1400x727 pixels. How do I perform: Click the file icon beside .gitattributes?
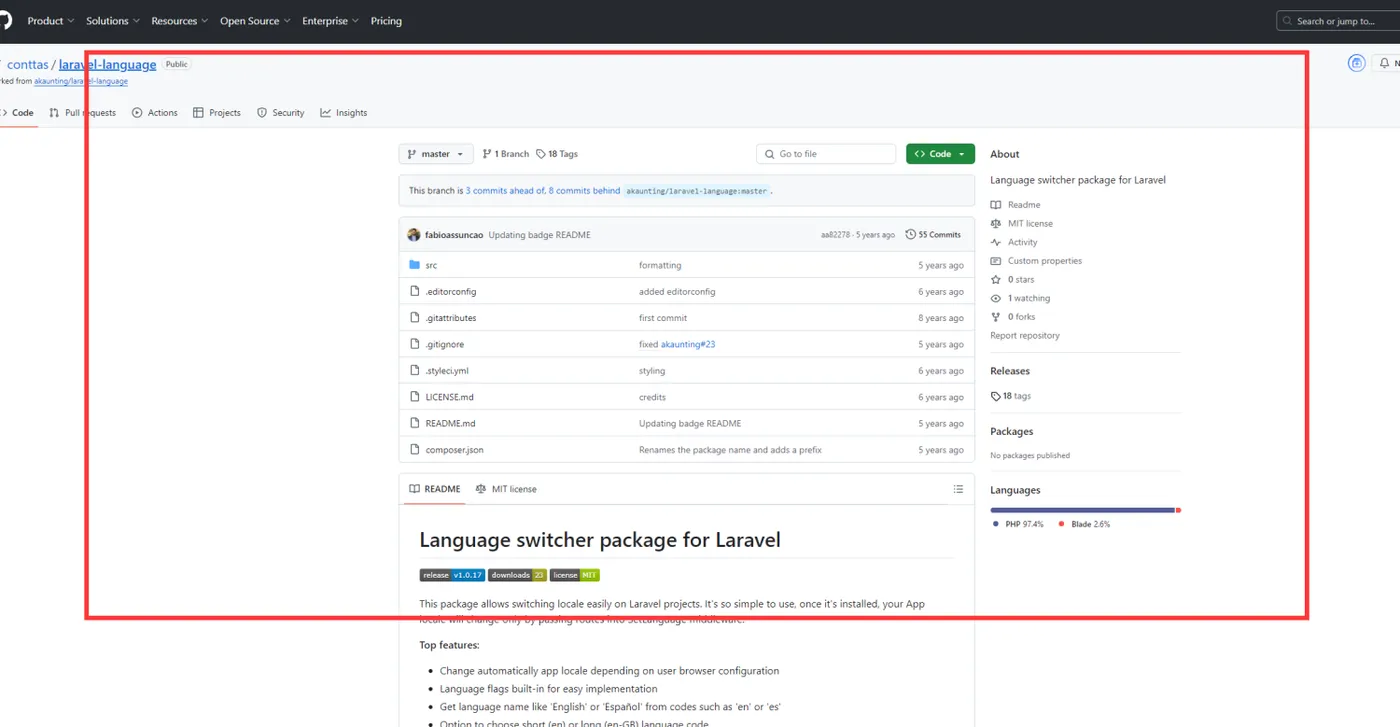click(415, 318)
